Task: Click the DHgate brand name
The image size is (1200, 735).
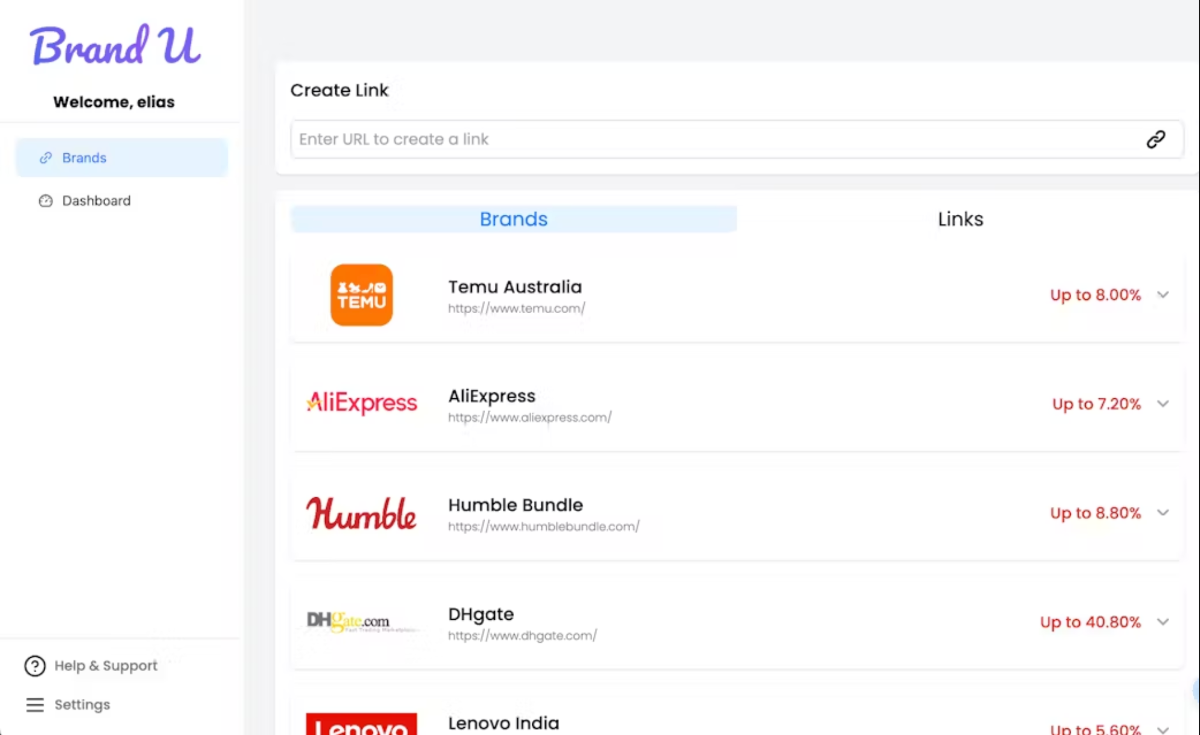Action: point(481,614)
